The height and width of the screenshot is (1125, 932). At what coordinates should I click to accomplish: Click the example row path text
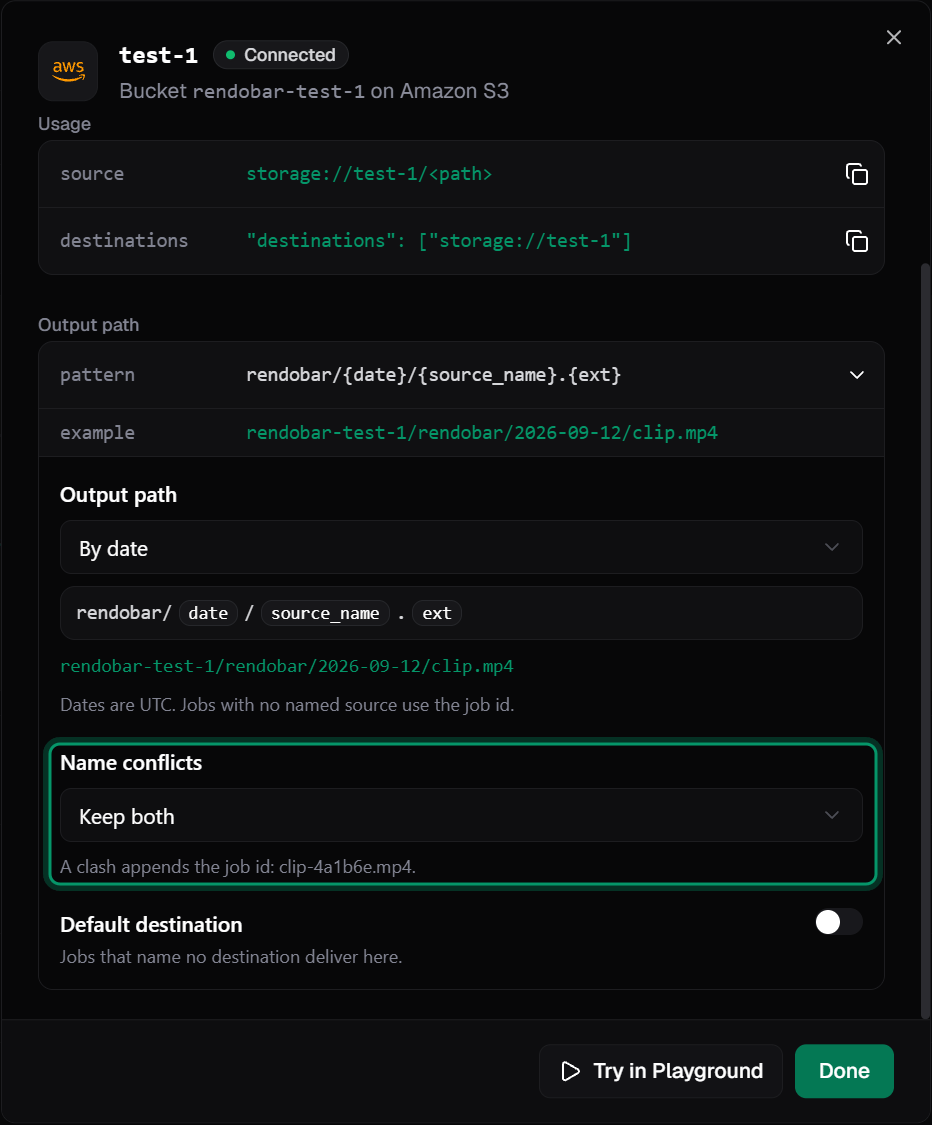[x=481, y=433]
